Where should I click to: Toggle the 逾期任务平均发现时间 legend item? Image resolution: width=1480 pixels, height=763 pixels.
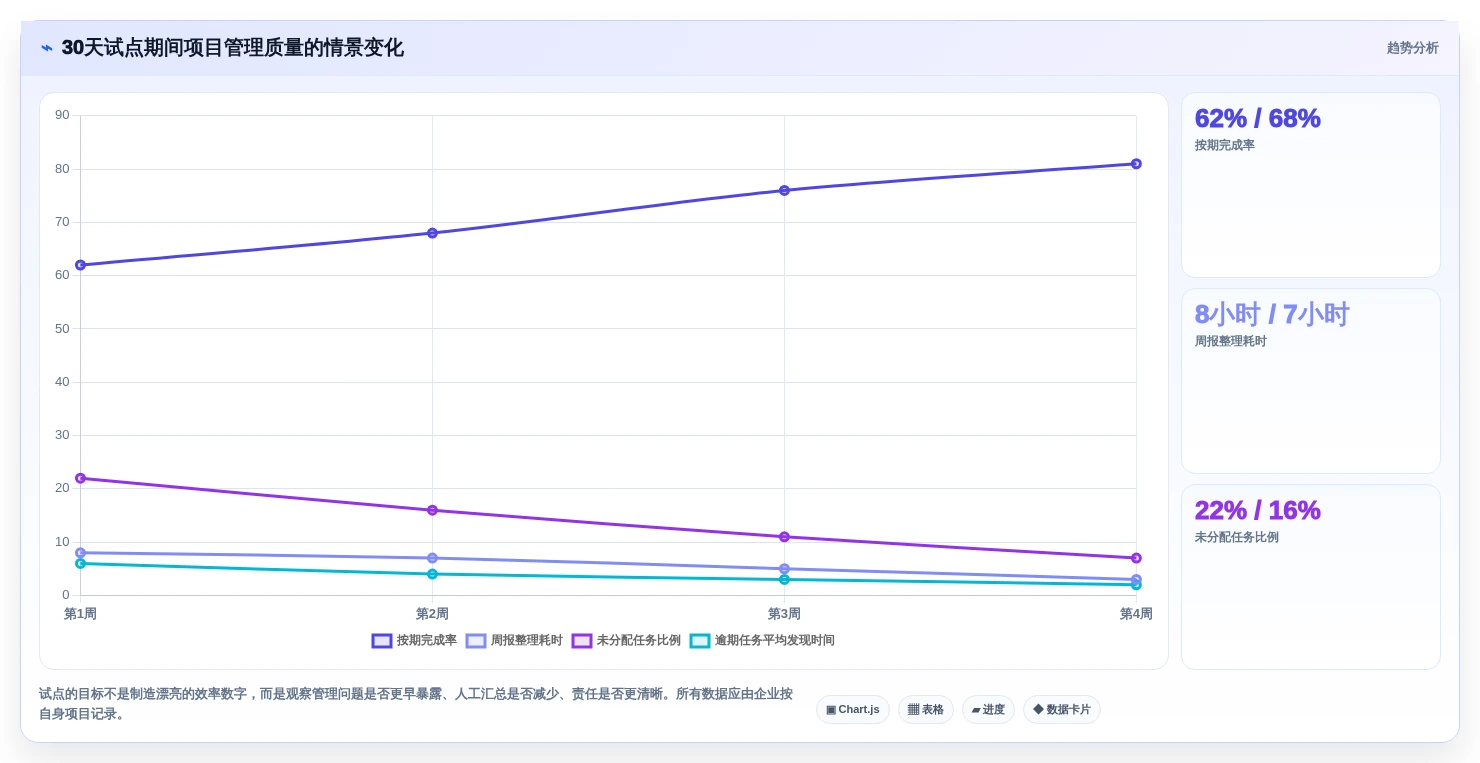762,641
